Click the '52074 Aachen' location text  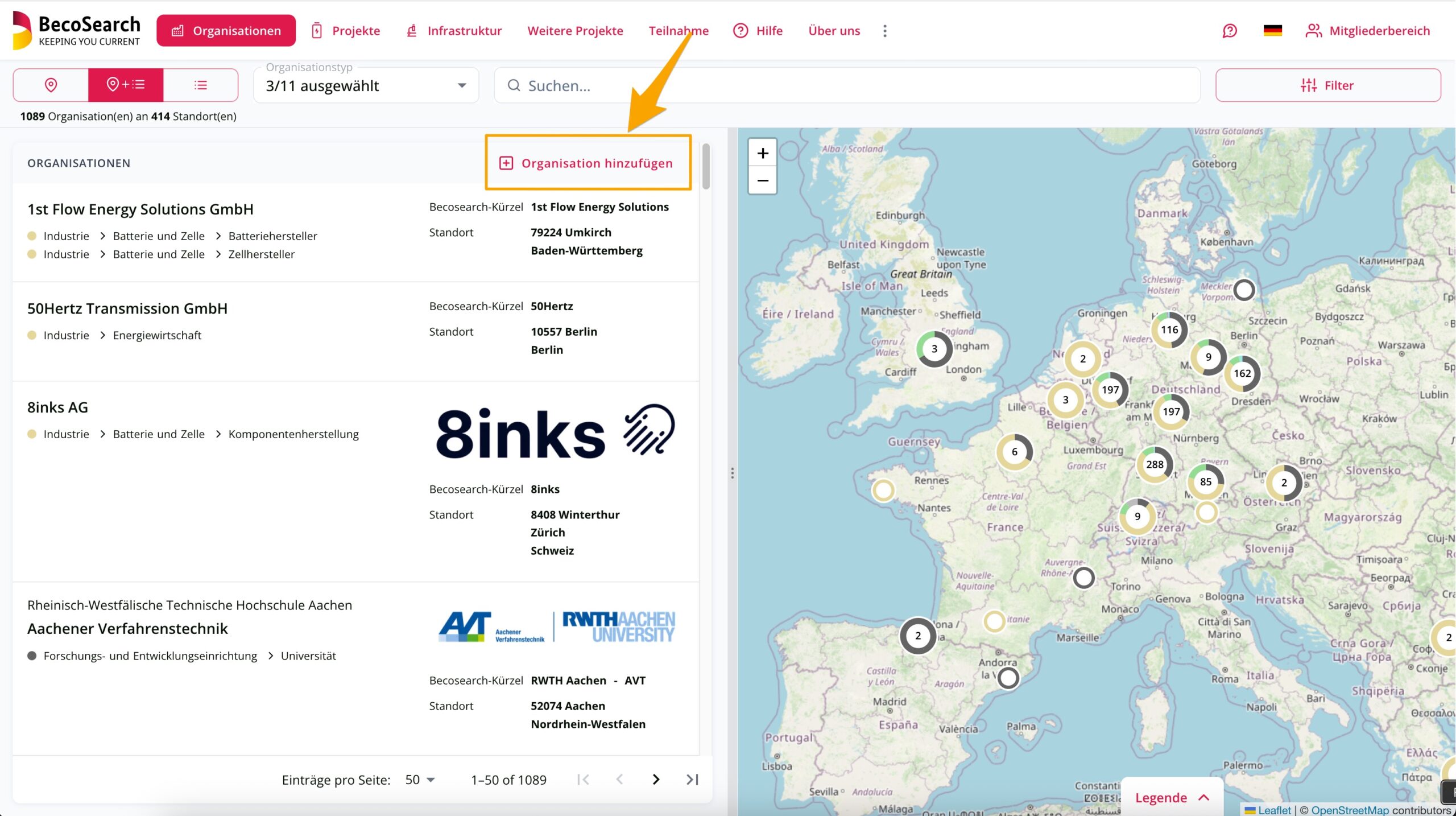[x=568, y=706]
